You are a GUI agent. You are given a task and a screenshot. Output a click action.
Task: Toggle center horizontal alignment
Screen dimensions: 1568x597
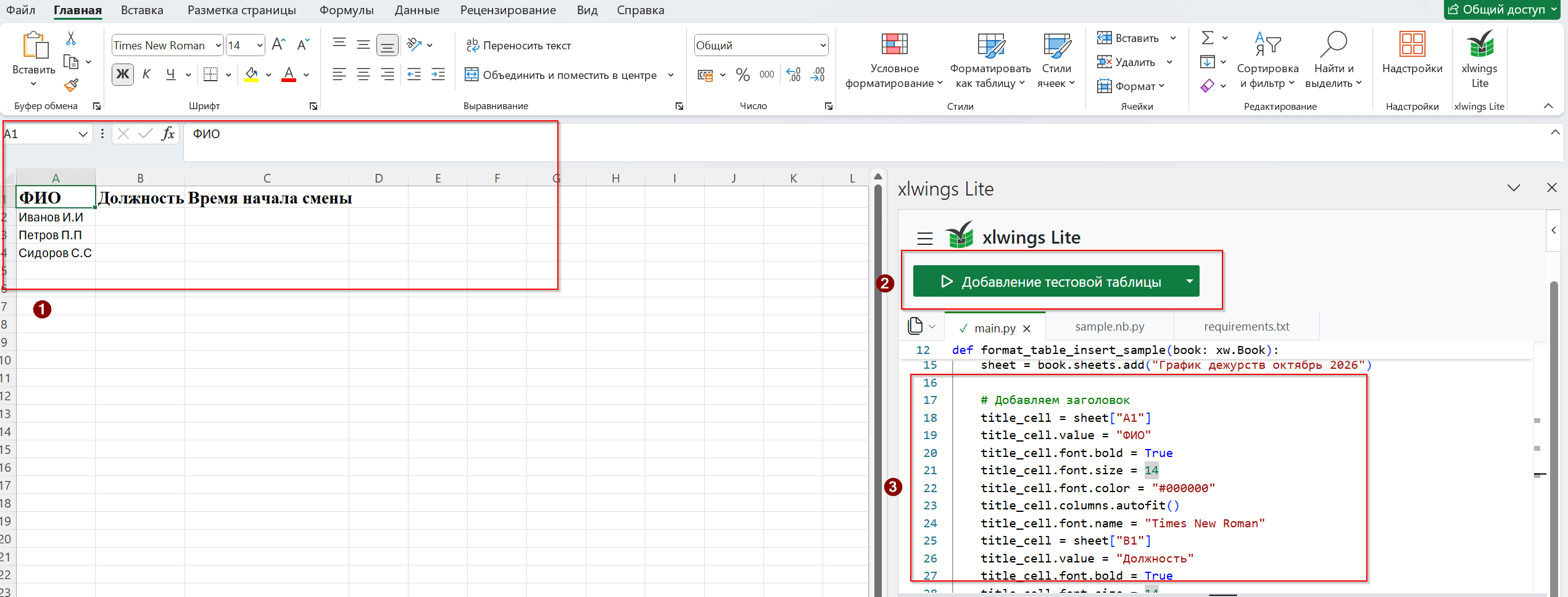point(363,75)
